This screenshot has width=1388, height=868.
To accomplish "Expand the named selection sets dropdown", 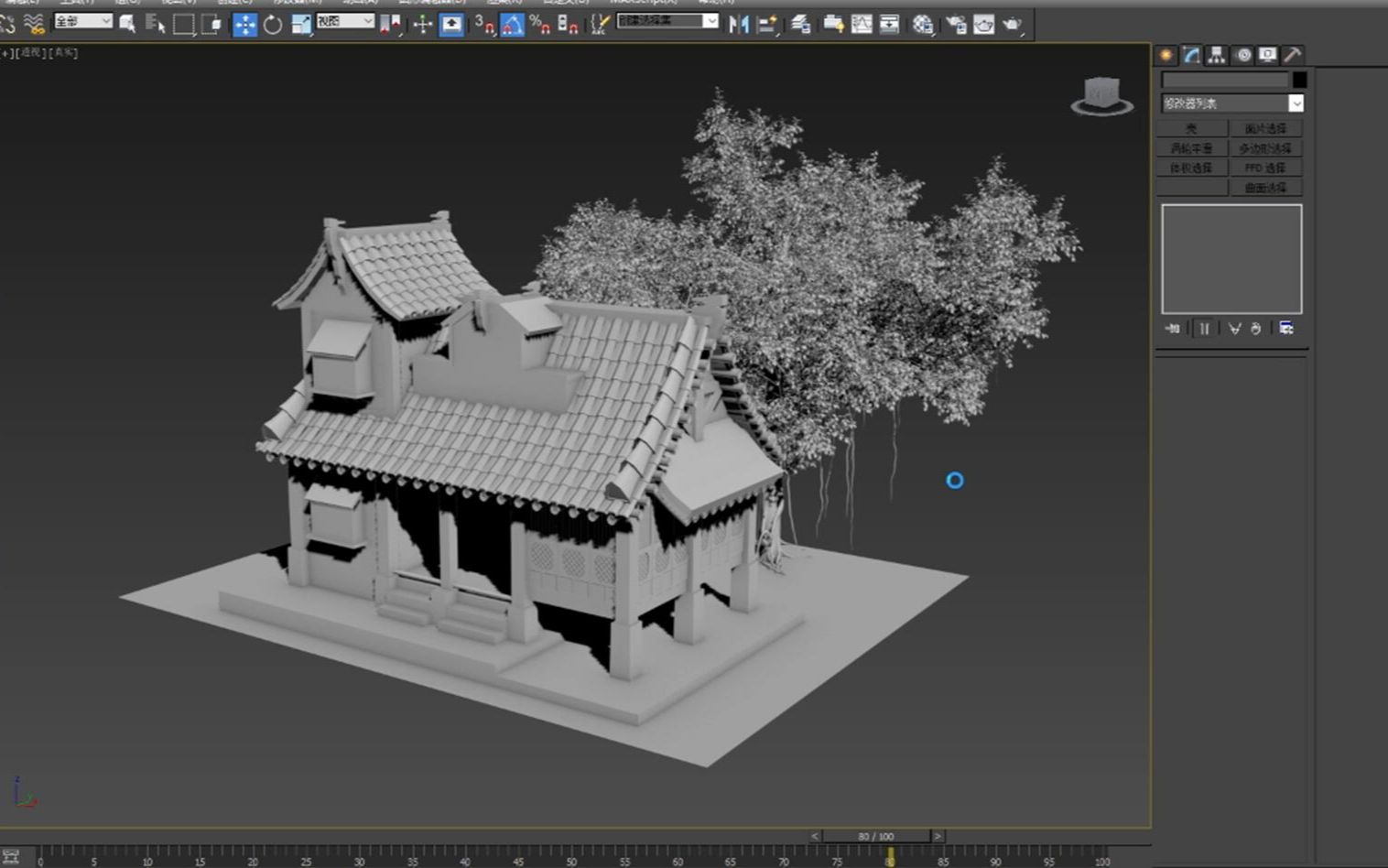I will pyautogui.click(x=710, y=21).
